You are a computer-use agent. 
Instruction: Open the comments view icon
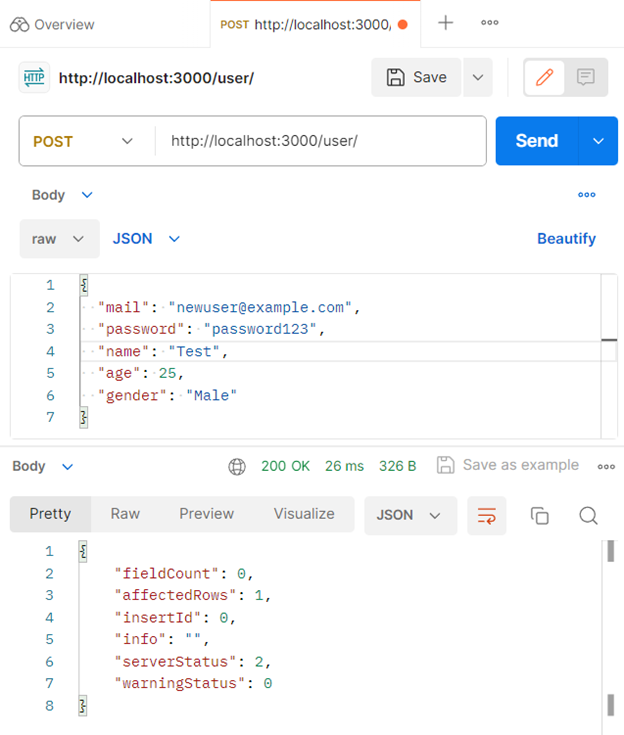pos(586,78)
